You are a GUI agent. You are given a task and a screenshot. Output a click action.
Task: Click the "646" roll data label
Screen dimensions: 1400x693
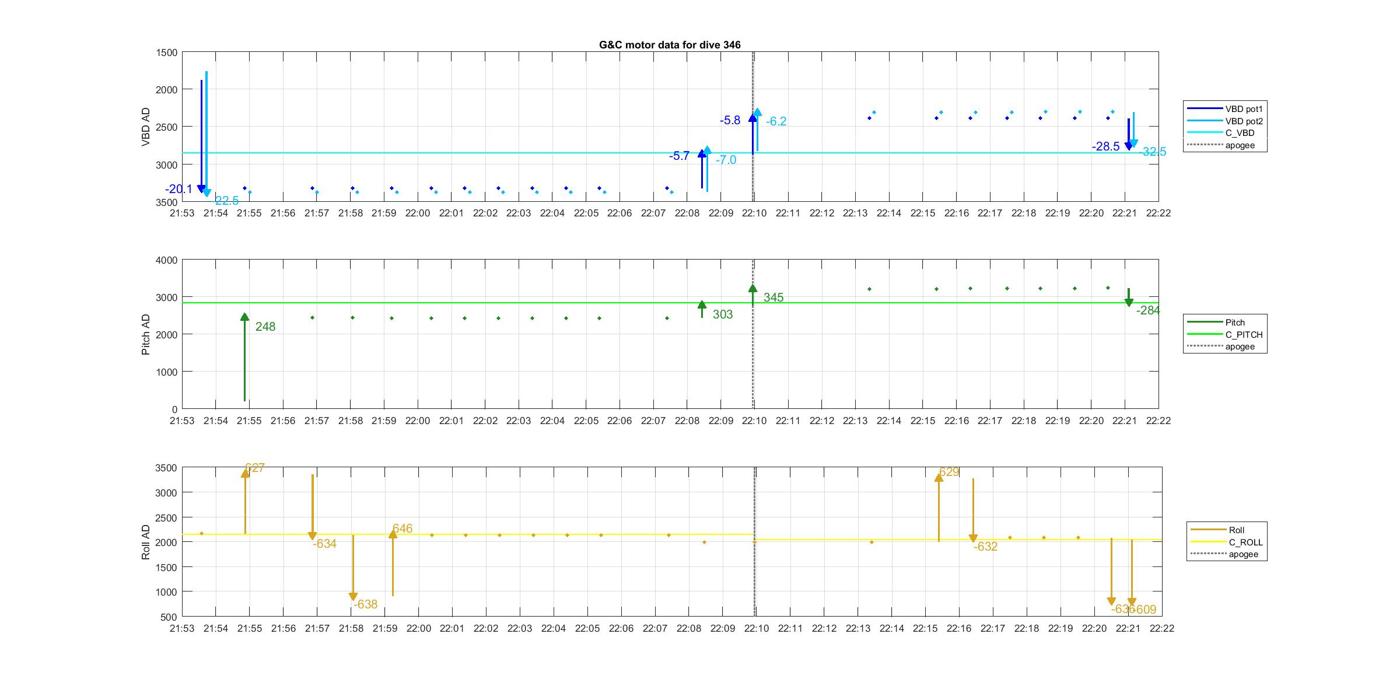click(x=402, y=529)
